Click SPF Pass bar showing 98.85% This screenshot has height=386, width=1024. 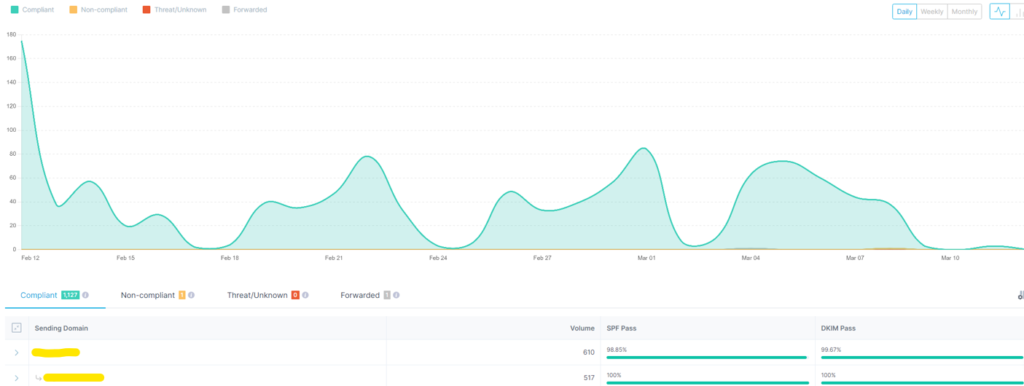click(707, 357)
